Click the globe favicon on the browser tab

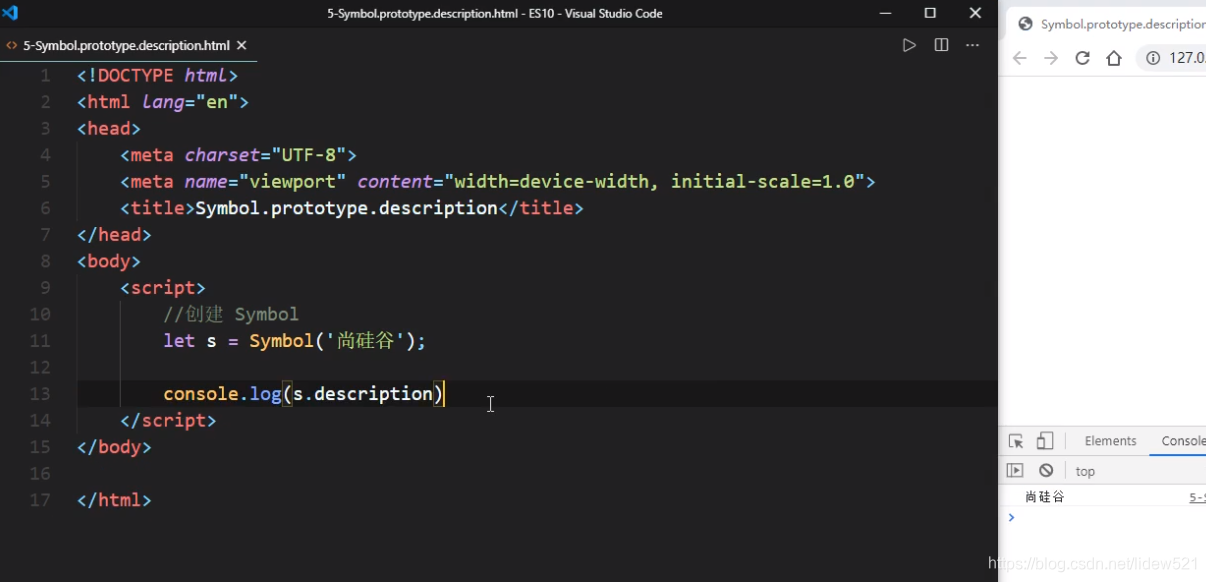click(x=1025, y=24)
